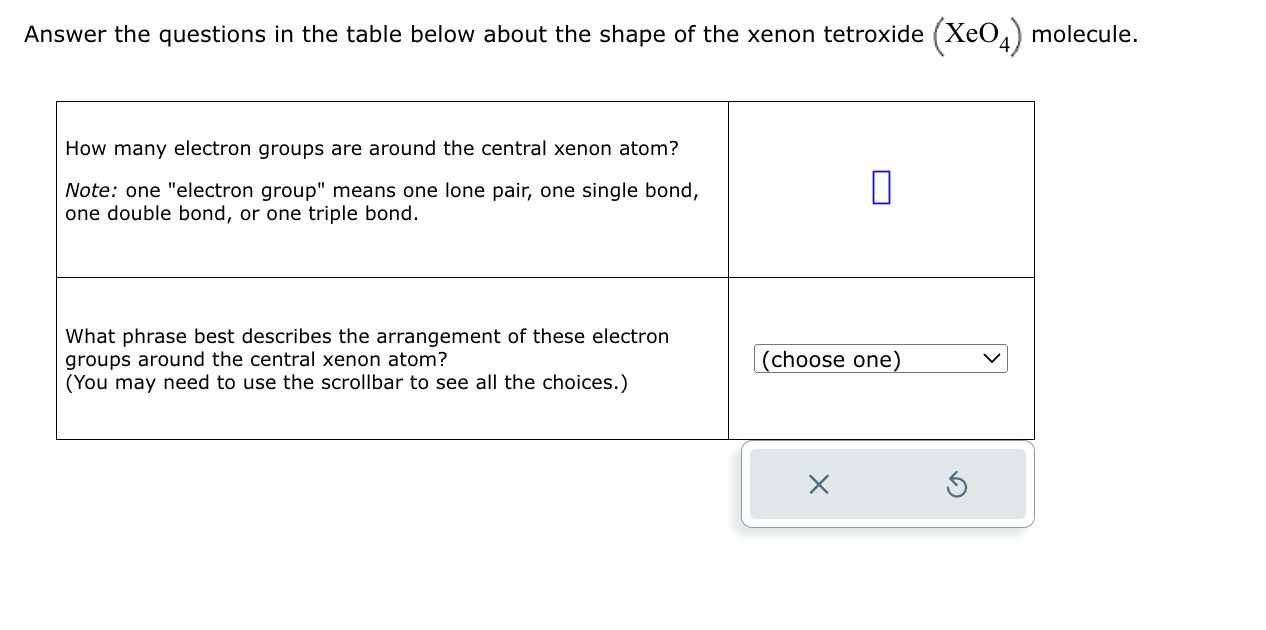Expand the electron arrangement choices list

click(880, 358)
